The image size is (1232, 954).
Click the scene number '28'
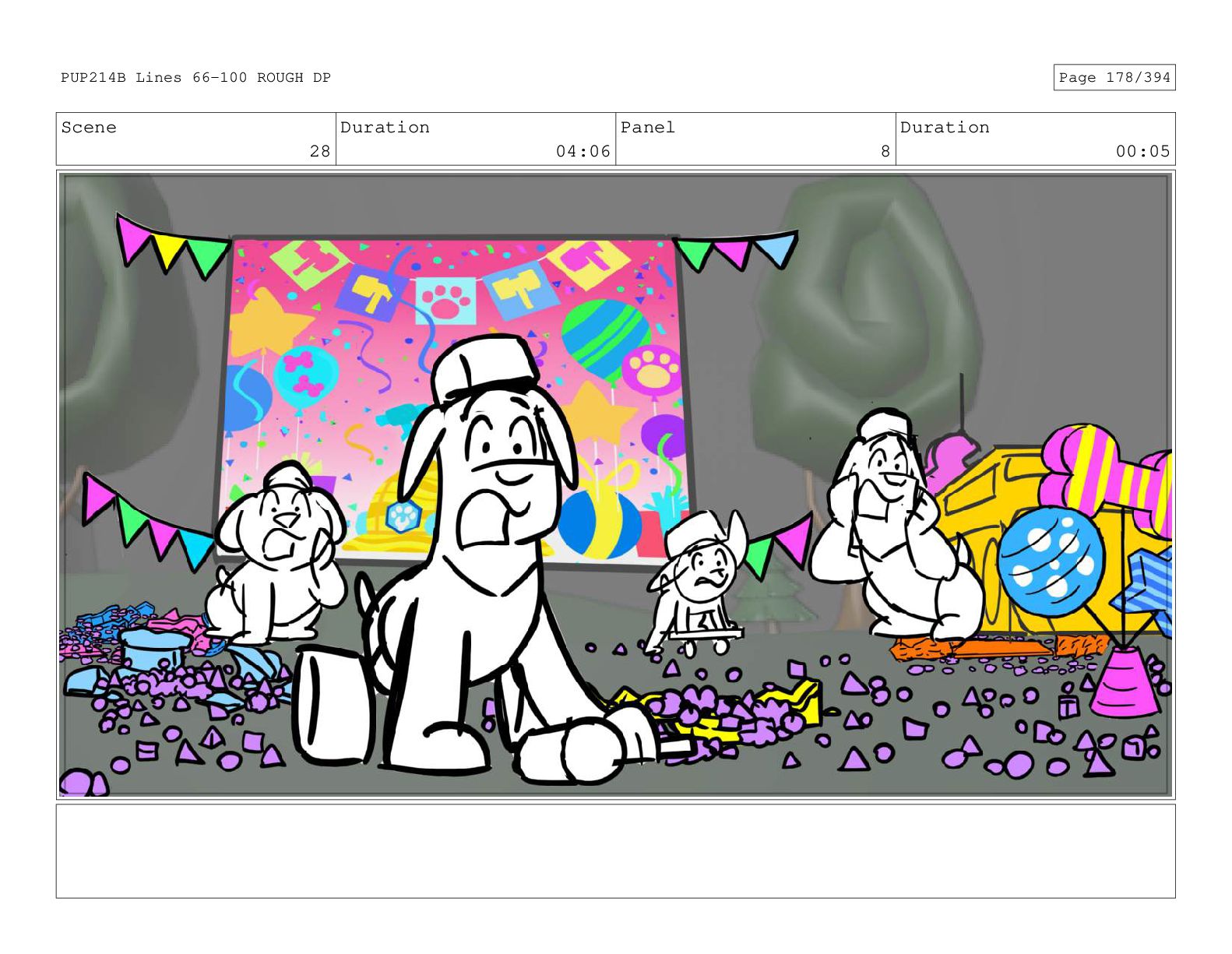(x=319, y=151)
